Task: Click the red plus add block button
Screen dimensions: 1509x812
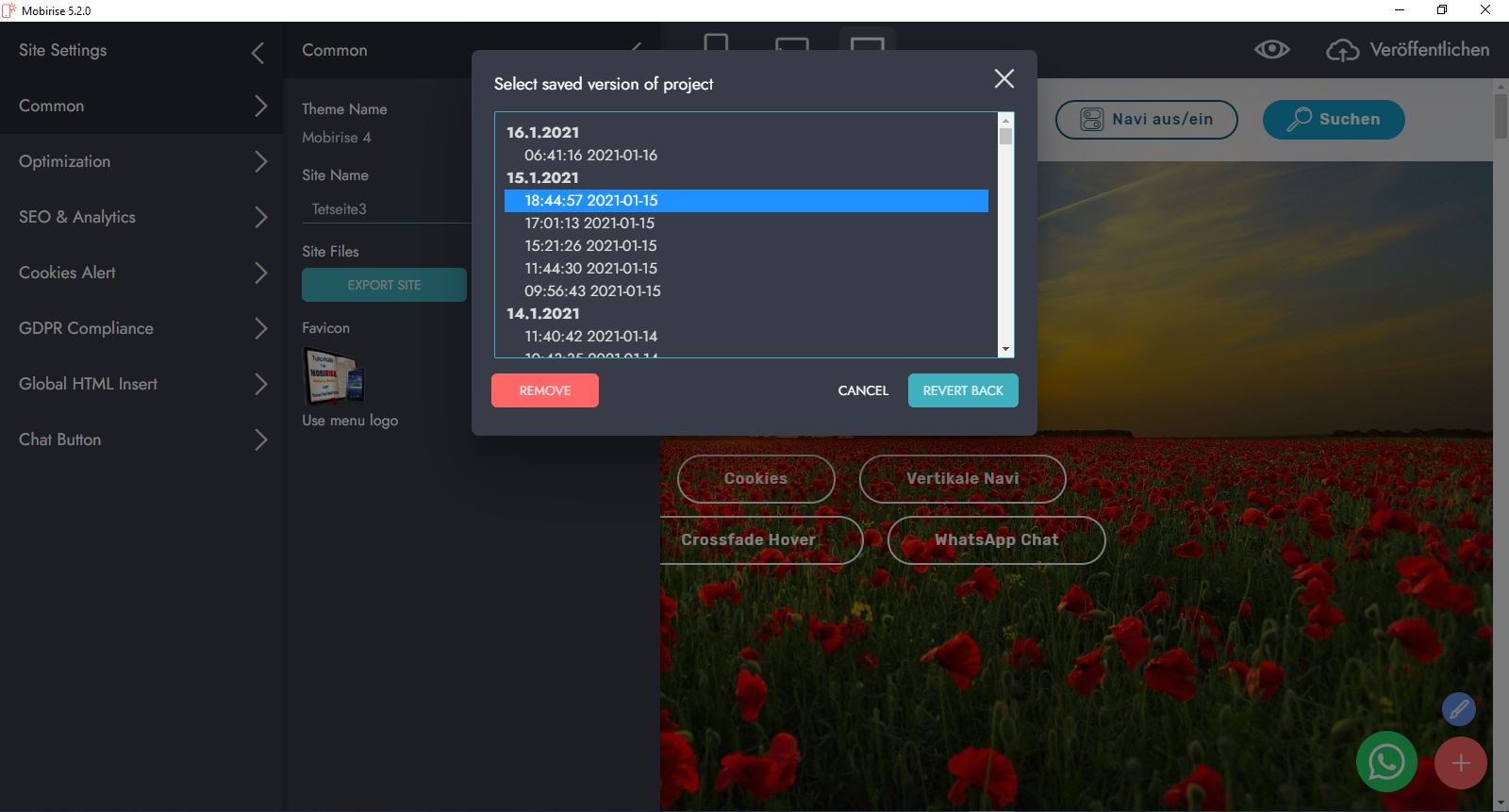Action: pos(1460,763)
